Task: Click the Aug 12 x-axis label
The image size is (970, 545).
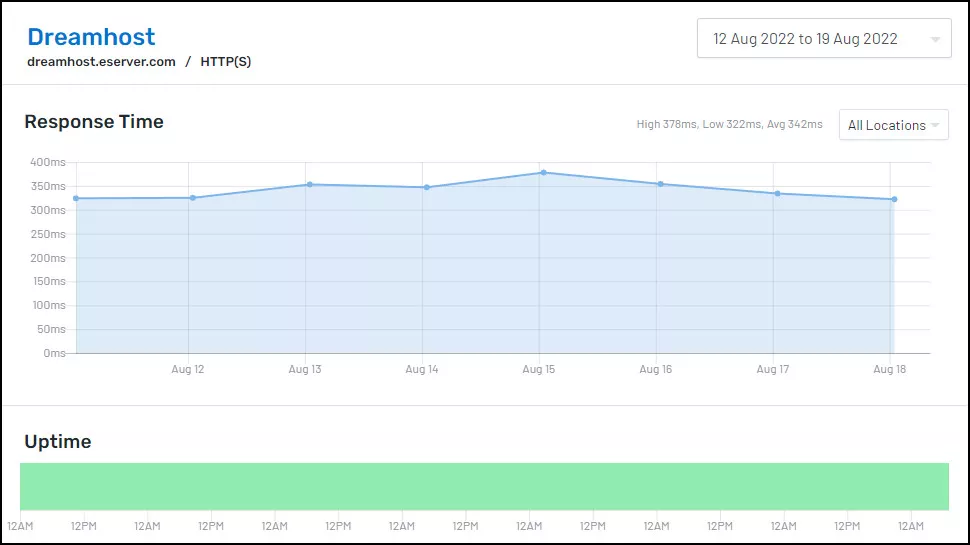Action: tap(187, 369)
